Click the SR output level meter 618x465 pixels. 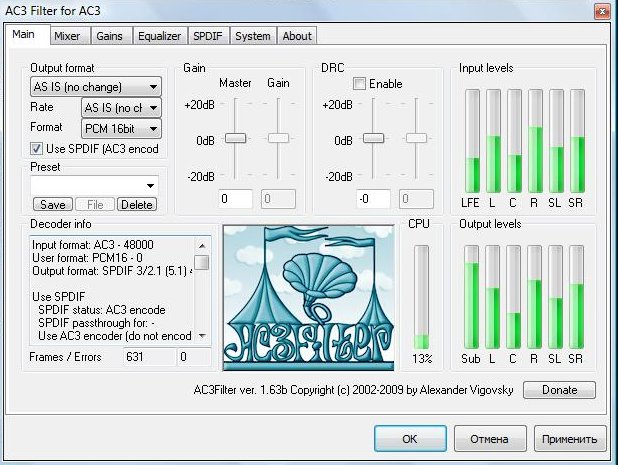pyautogui.click(x=577, y=297)
